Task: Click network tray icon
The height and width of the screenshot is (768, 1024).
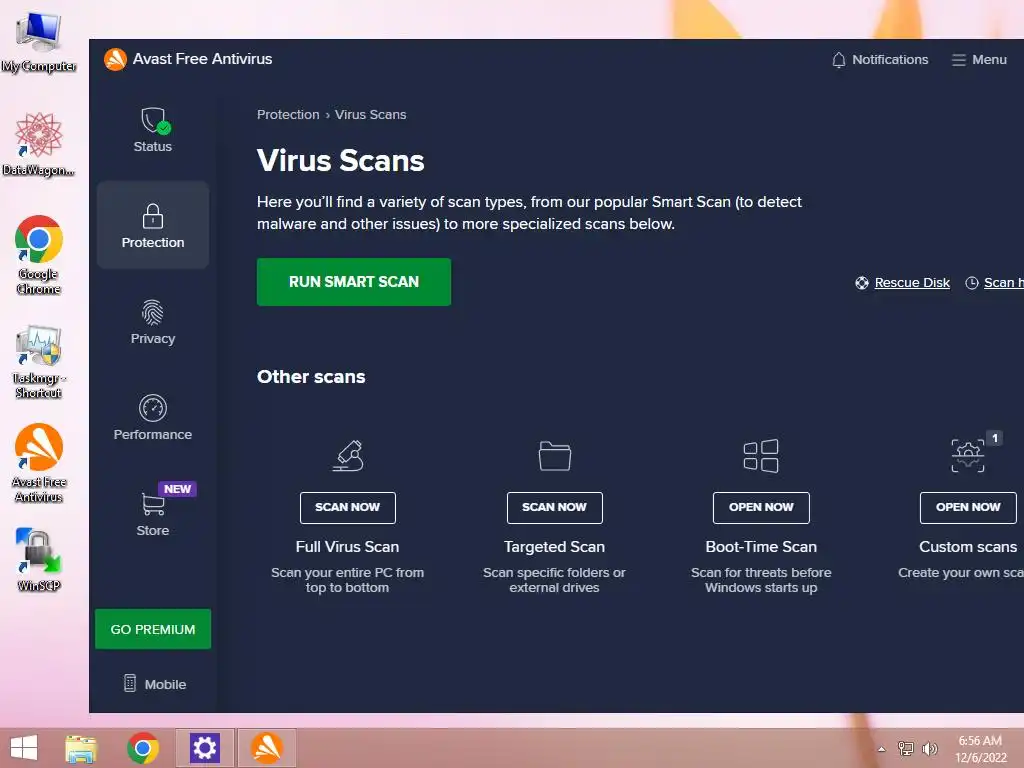Action: tap(906, 748)
